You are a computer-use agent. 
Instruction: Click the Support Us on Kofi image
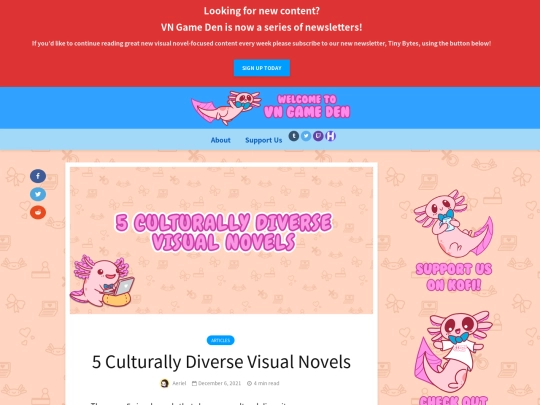point(454,240)
